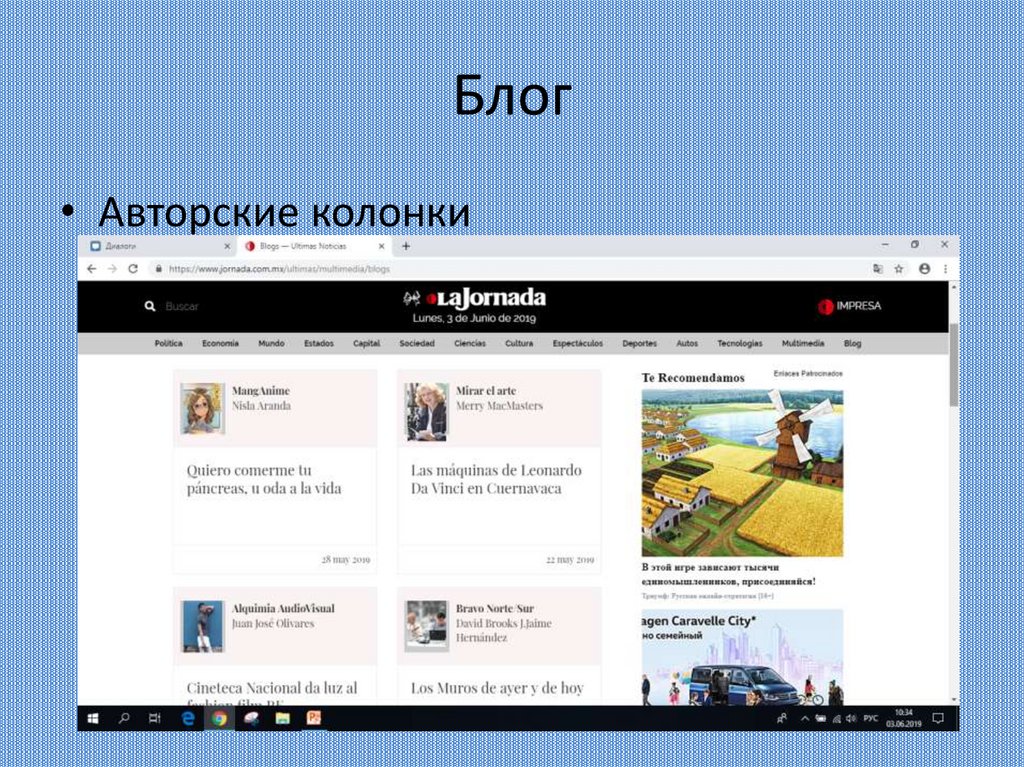Open the Cultura menu section

pyautogui.click(x=519, y=343)
